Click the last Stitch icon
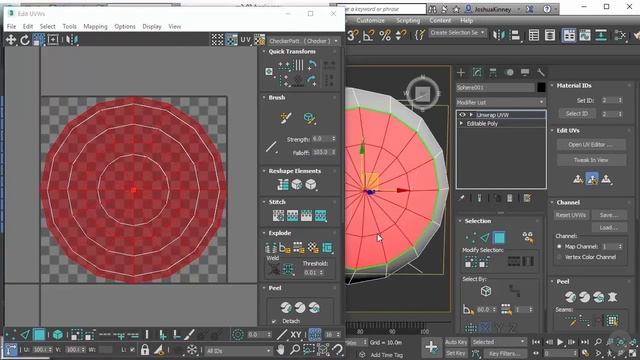640x360 pixels. (321, 216)
